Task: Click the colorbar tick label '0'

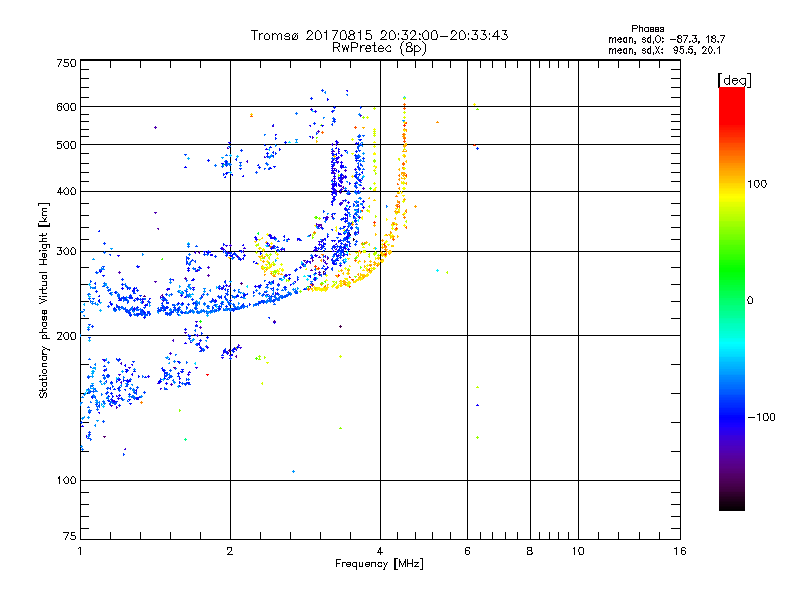Action: click(750, 301)
